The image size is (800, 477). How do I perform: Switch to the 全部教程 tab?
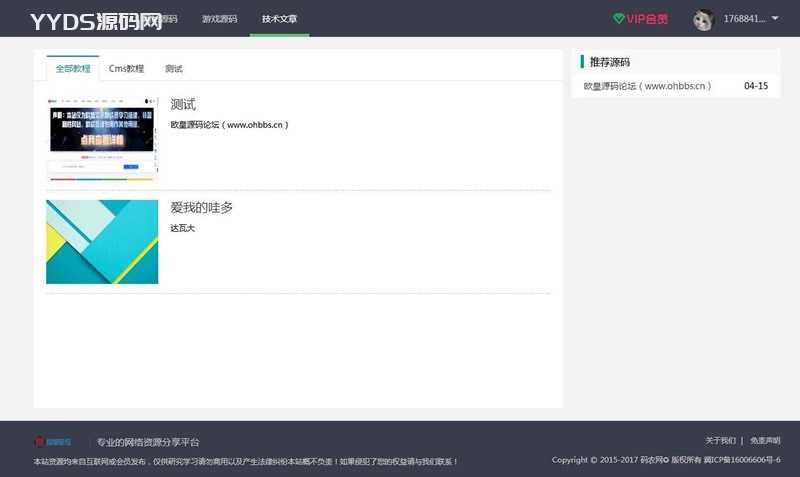(x=73, y=69)
